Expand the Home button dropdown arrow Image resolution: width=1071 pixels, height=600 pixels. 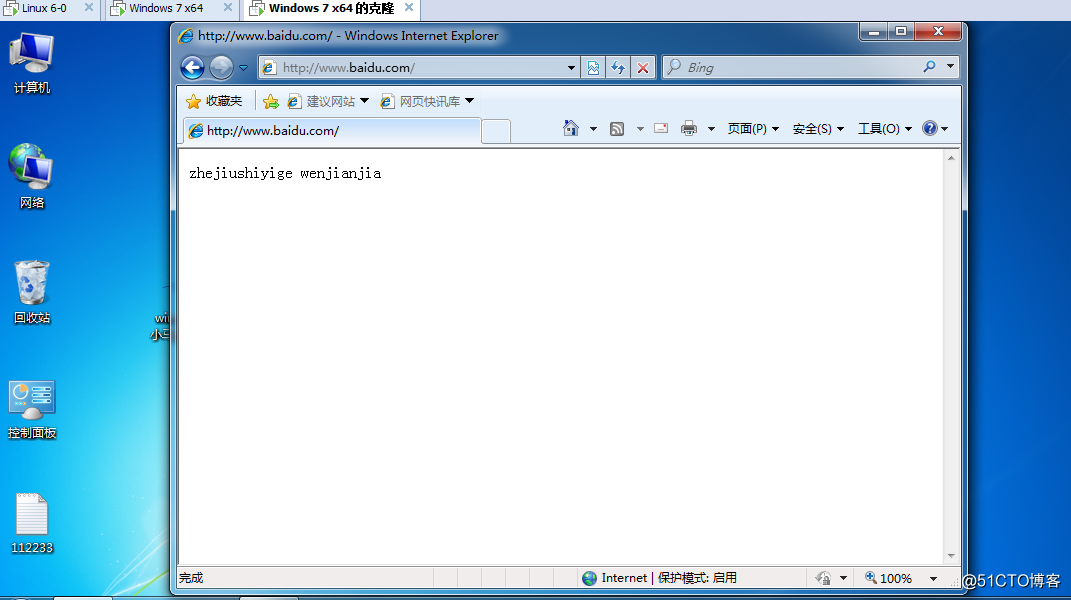click(593, 128)
